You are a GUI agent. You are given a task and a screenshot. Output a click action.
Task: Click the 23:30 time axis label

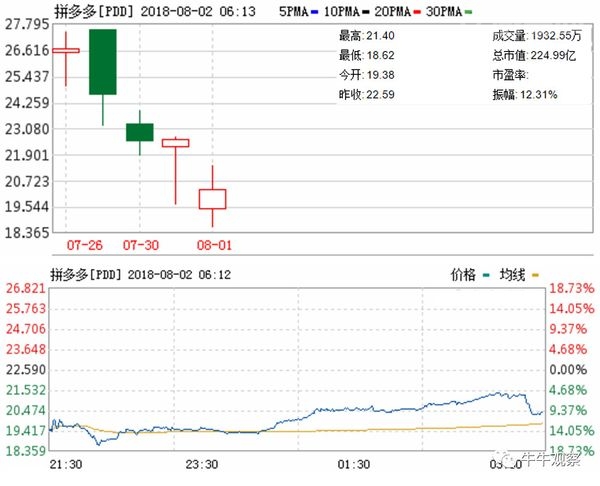[x=201, y=465]
